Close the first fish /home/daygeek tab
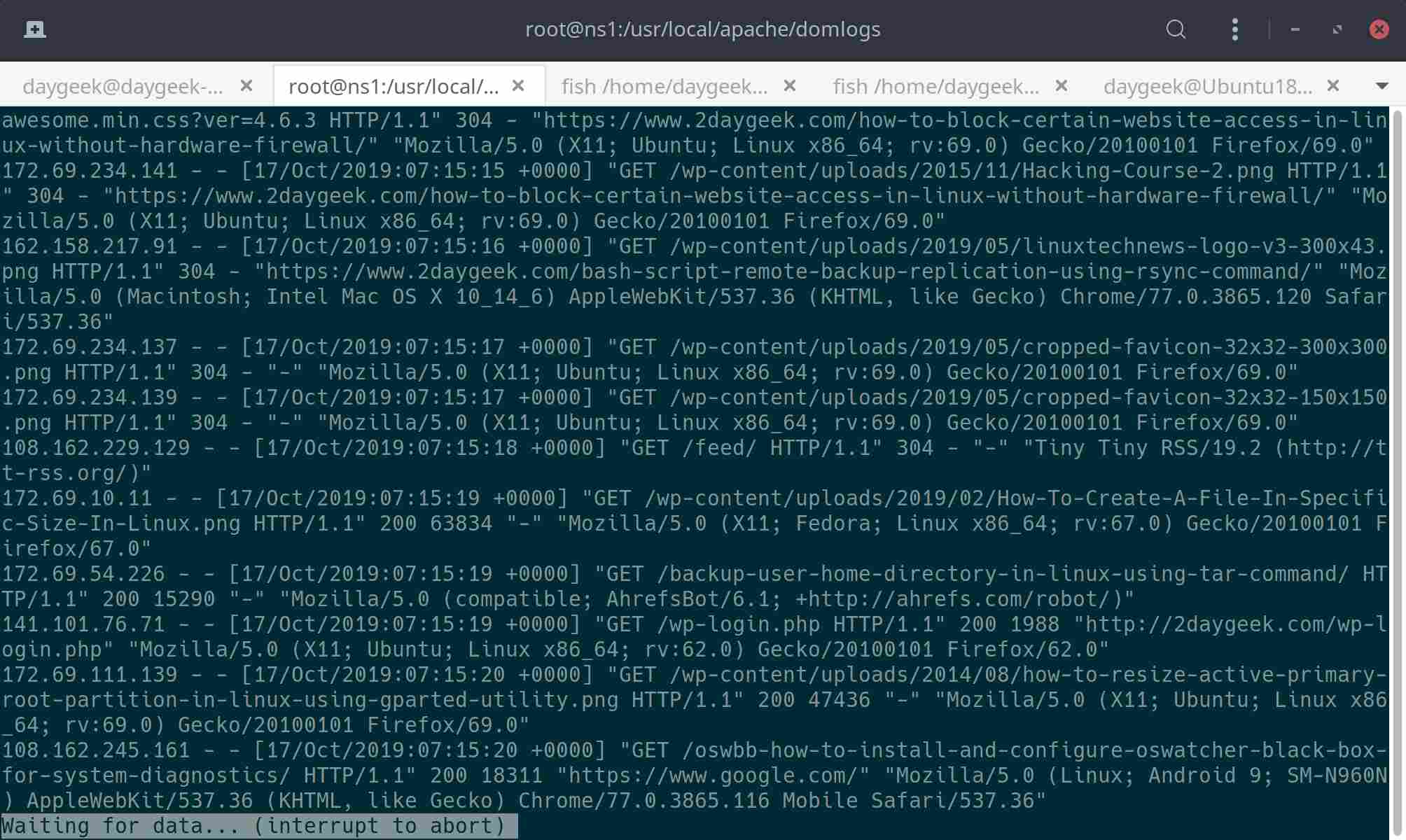This screenshot has width=1406, height=840. (x=790, y=85)
